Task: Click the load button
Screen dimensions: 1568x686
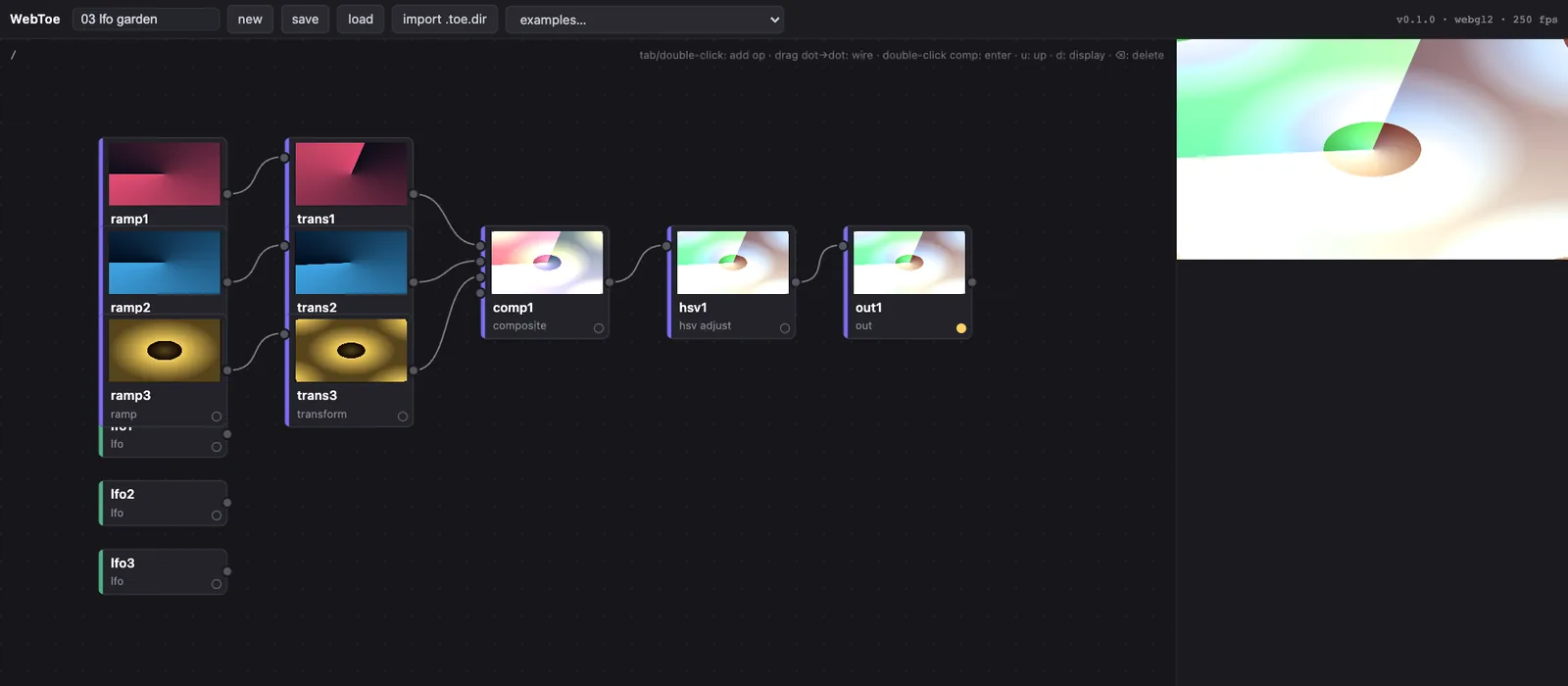Action: (361, 19)
